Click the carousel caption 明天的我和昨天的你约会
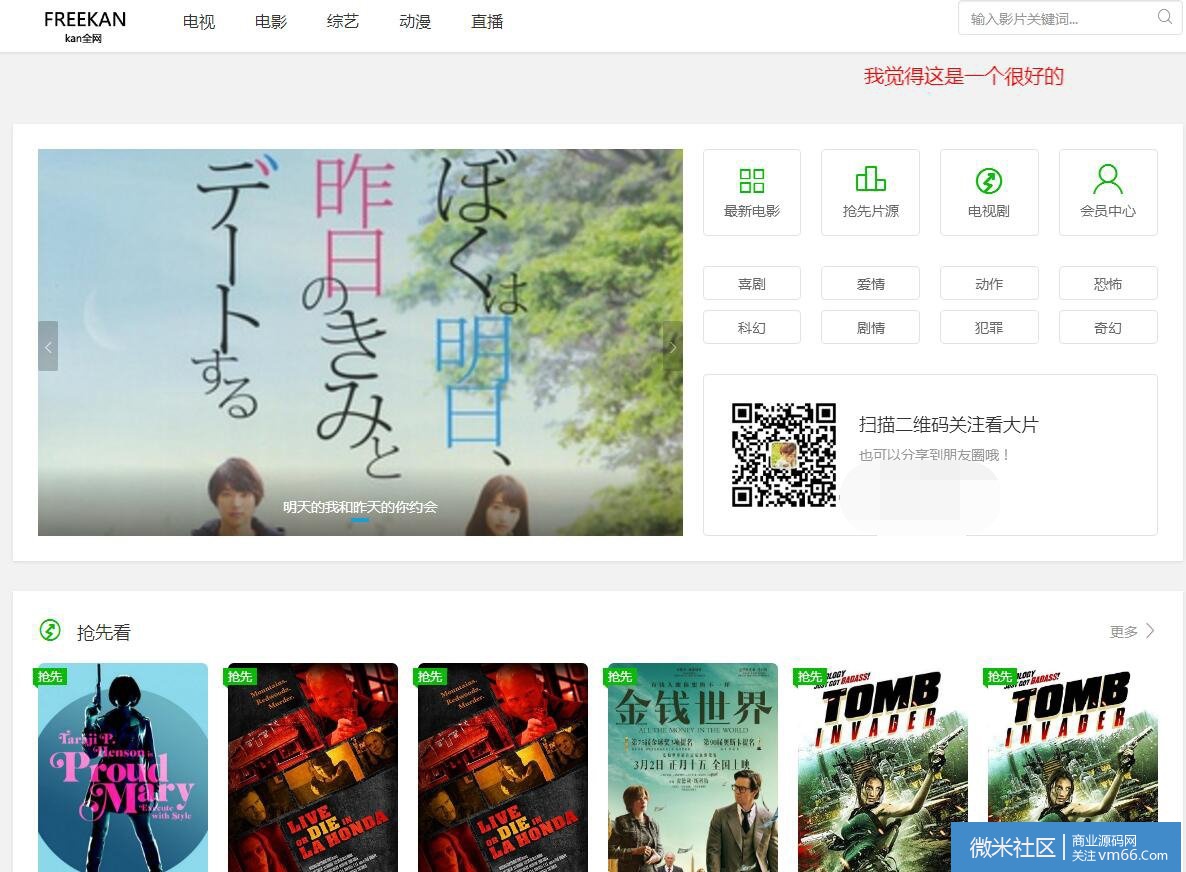The height and width of the screenshot is (872, 1186). tap(360, 507)
